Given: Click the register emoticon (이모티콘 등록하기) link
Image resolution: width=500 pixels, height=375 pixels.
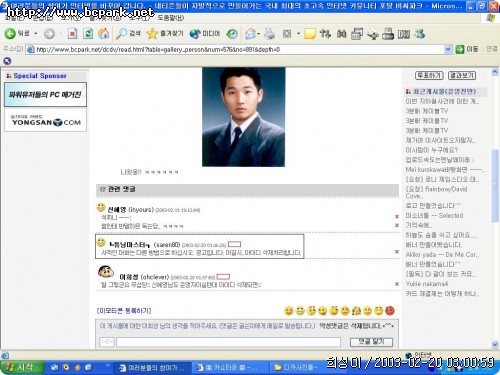Looking at the screenshot, I should pyautogui.click(x=124, y=311).
